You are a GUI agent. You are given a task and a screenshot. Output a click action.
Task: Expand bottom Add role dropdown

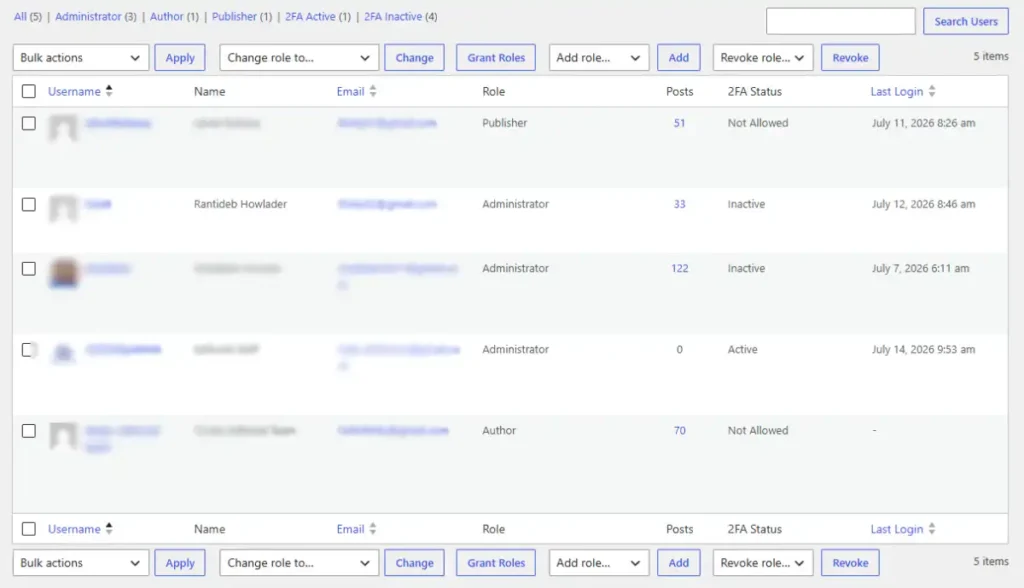pyautogui.click(x=599, y=563)
